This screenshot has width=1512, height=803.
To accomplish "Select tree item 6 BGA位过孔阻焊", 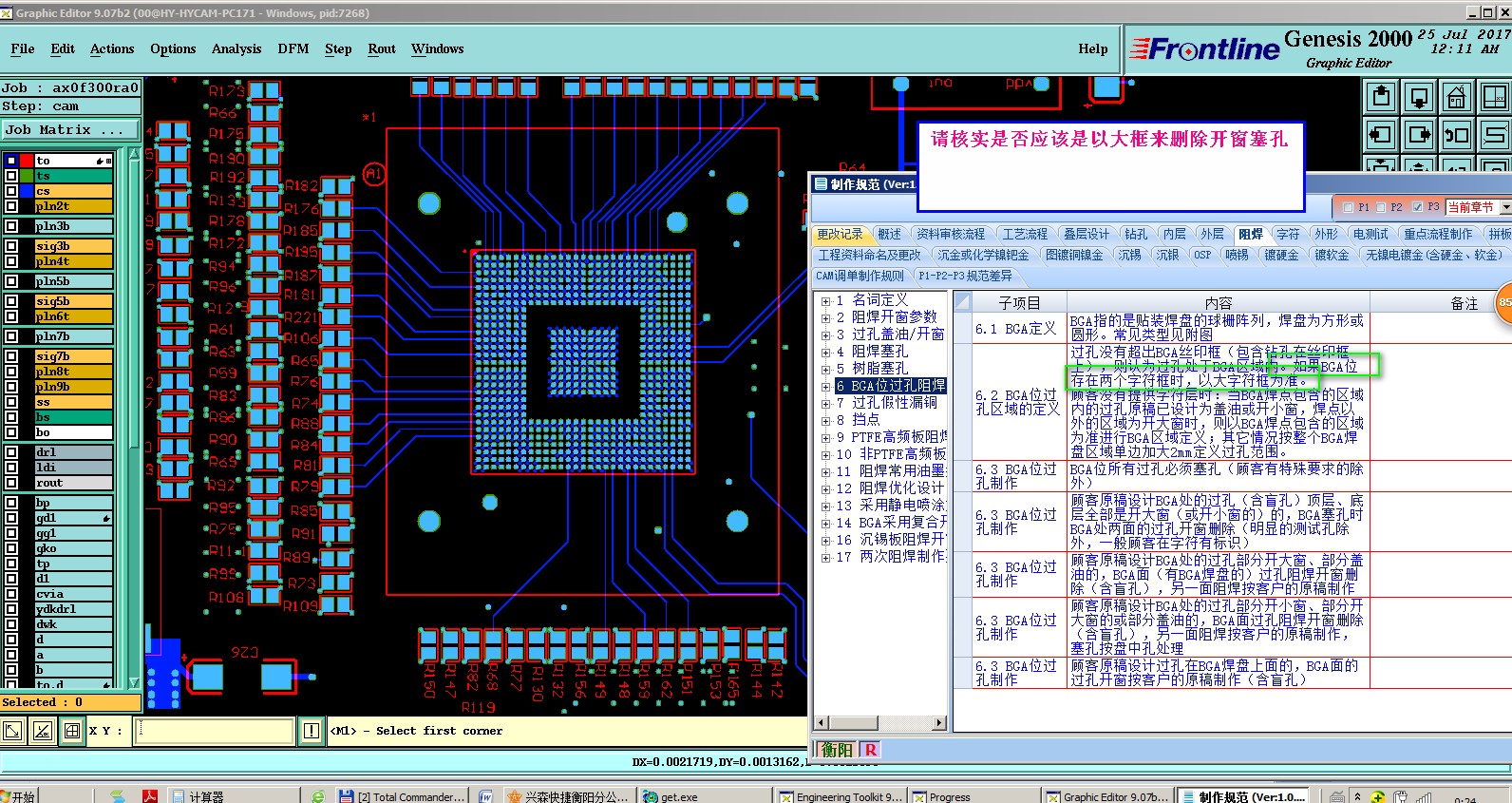I will 890,386.
